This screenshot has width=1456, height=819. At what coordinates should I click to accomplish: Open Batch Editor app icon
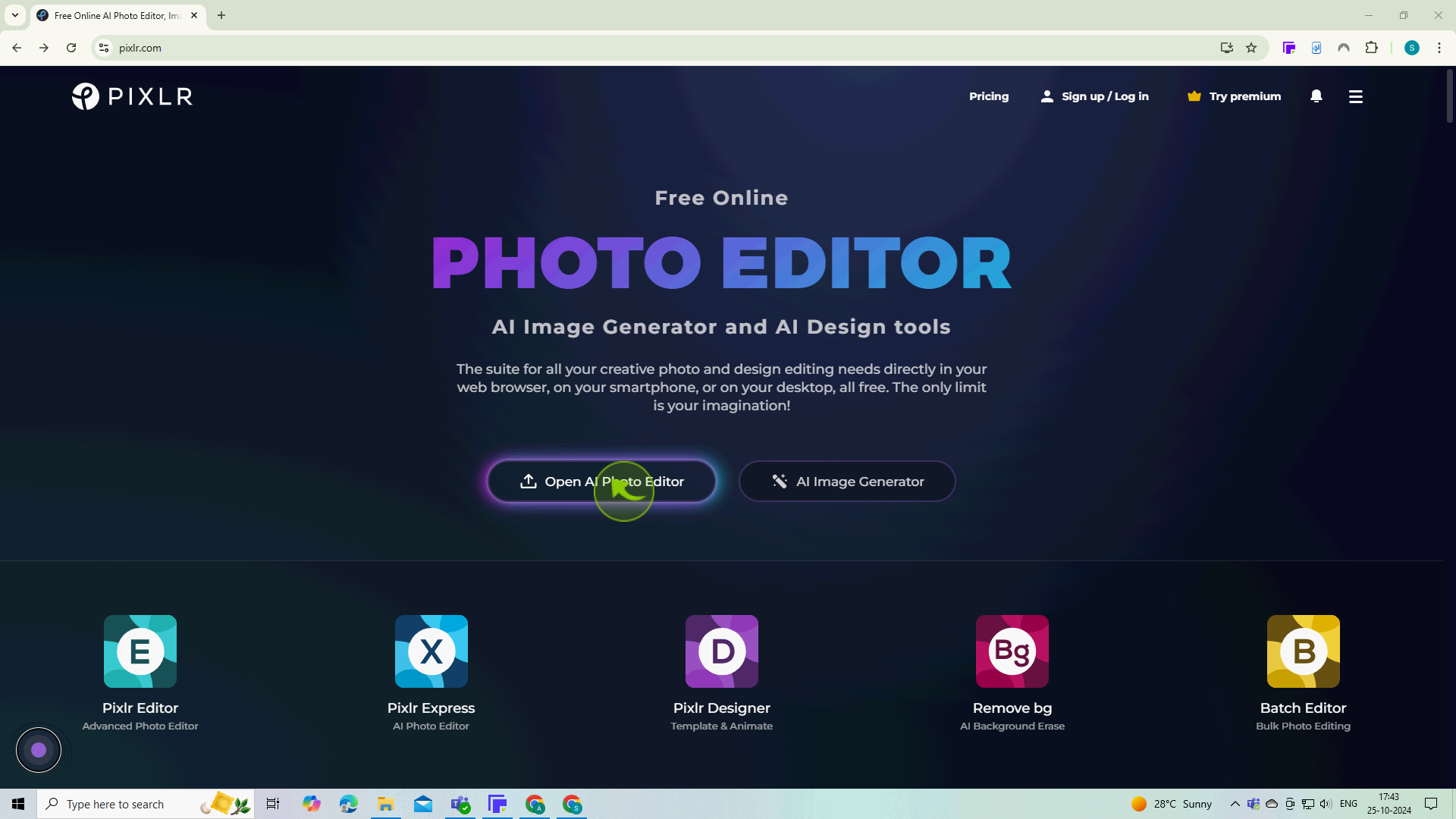1304,651
